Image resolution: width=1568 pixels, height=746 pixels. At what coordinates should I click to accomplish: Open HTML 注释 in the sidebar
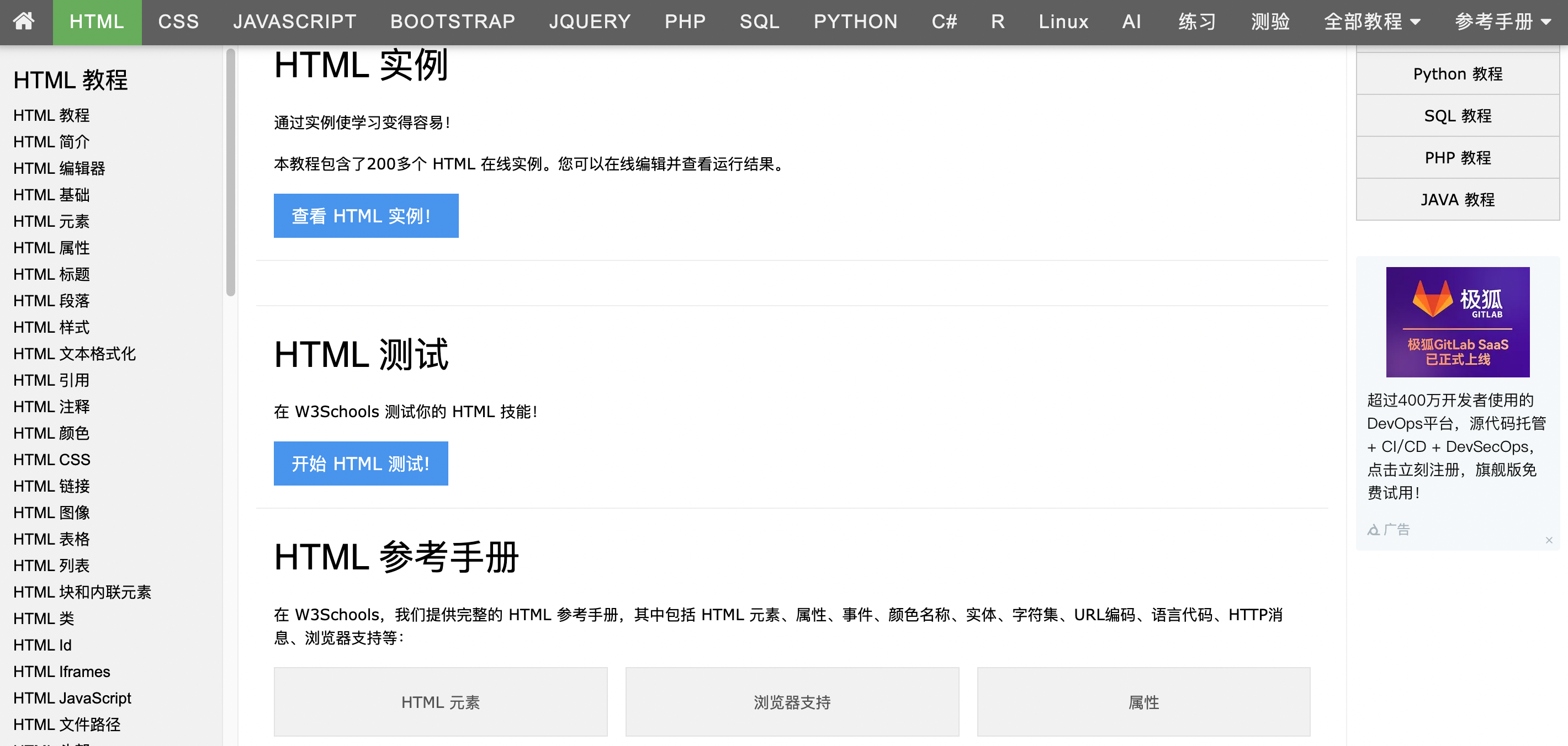click(x=52, y=407)
